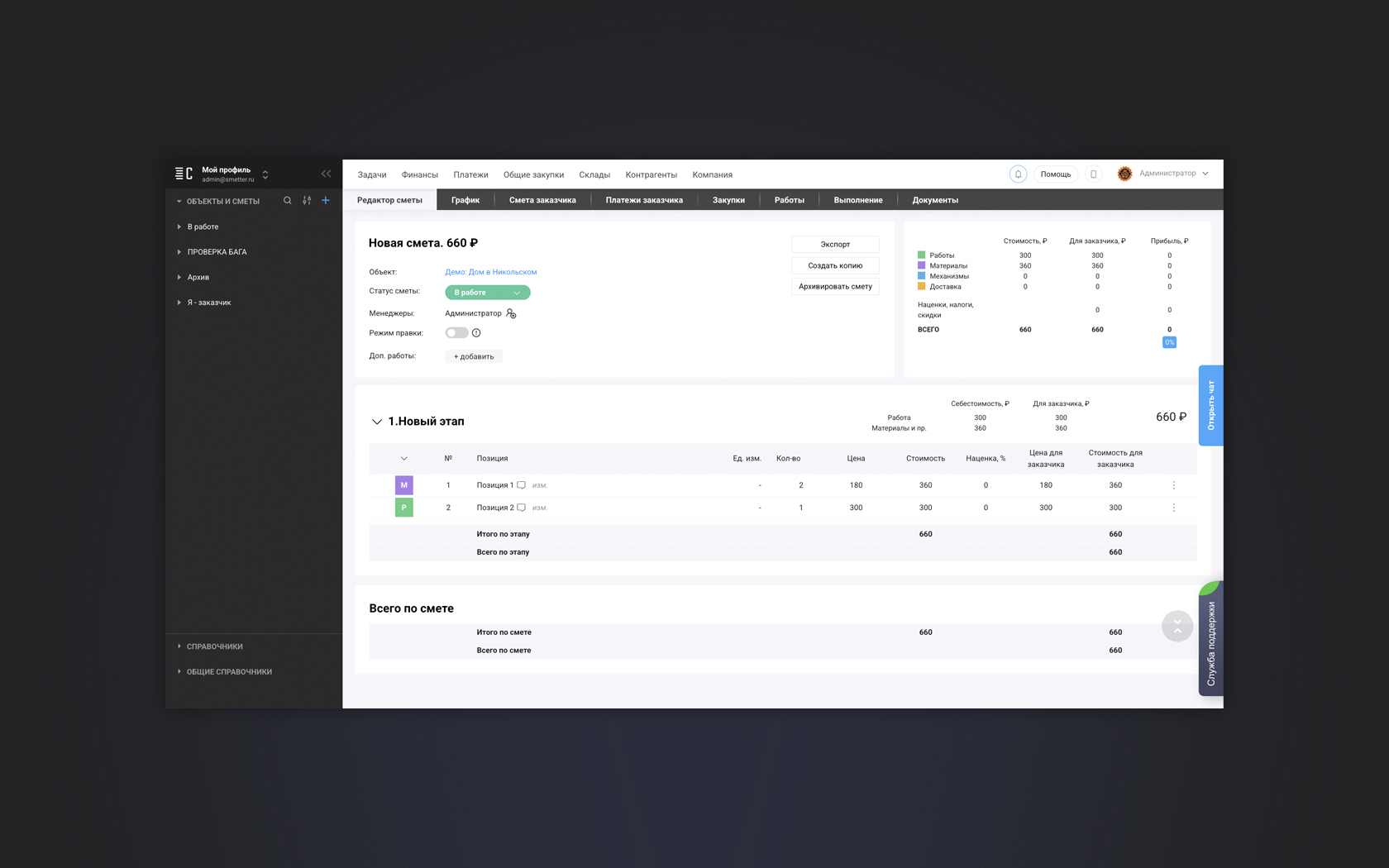The image size is (1389, 868).
Task: Click + добавить for Доп. работы
Action: tap(474, 356)
